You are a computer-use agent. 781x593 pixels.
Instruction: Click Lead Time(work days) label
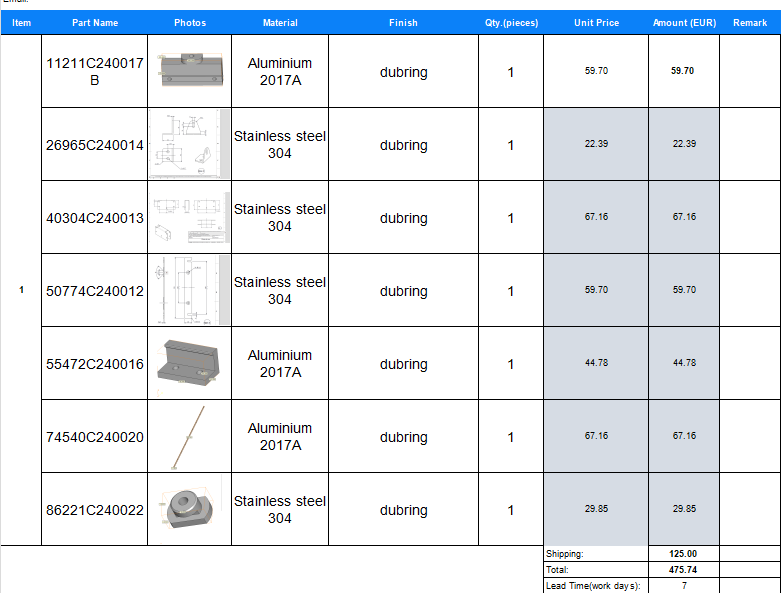(x=596, y=586)
